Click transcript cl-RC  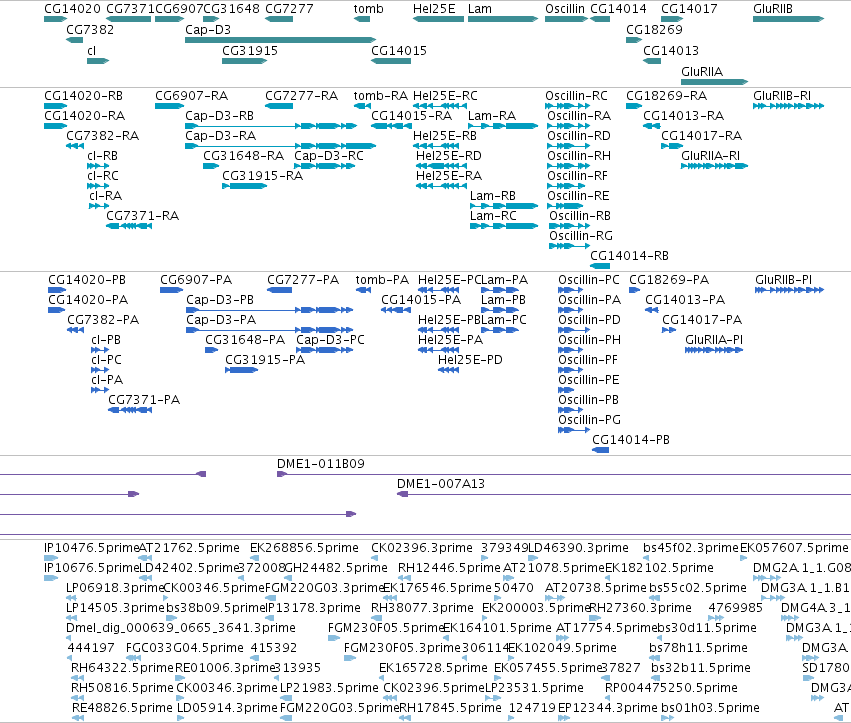coord(103,176)
